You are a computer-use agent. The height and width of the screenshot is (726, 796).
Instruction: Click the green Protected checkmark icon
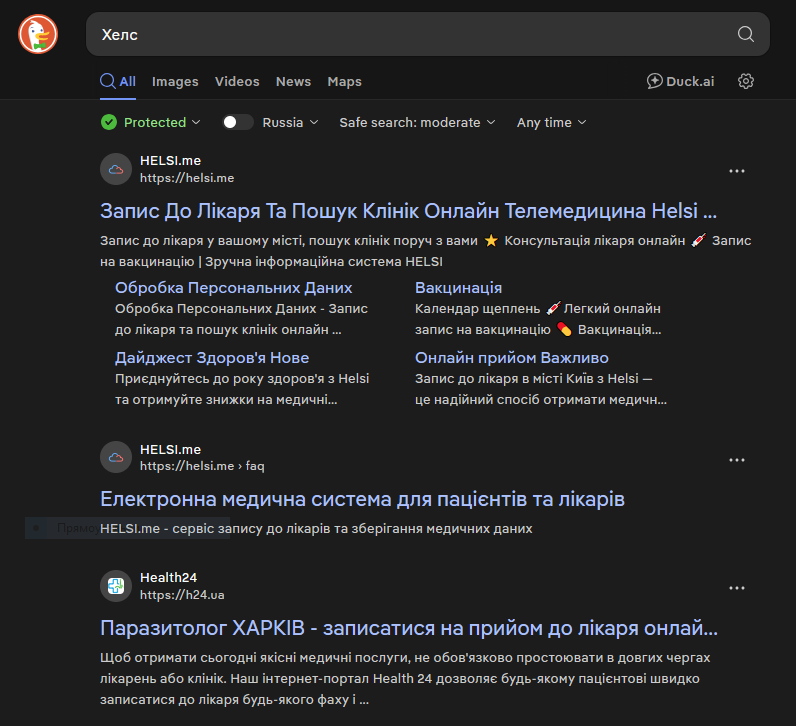click(x=109, y=122)
